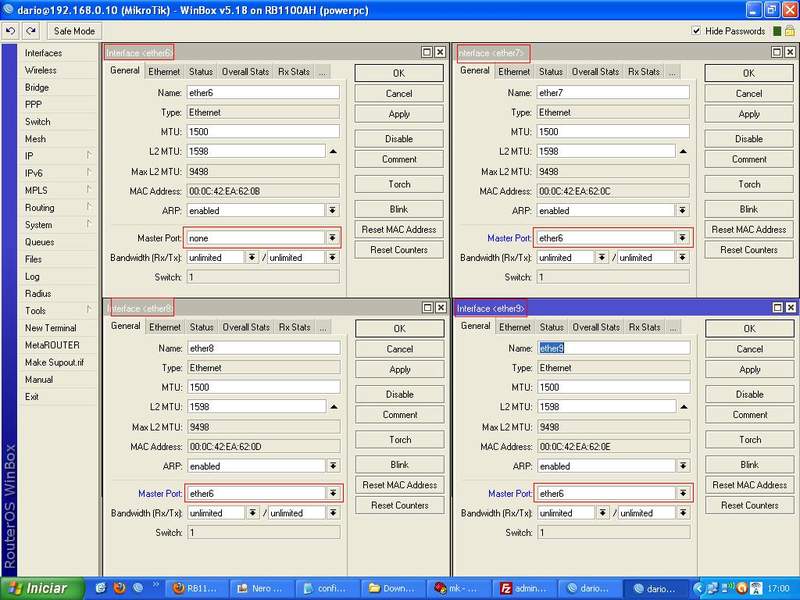Click Blink in the ether7 window
800x600 pixels.
click(x=749, y=209)
